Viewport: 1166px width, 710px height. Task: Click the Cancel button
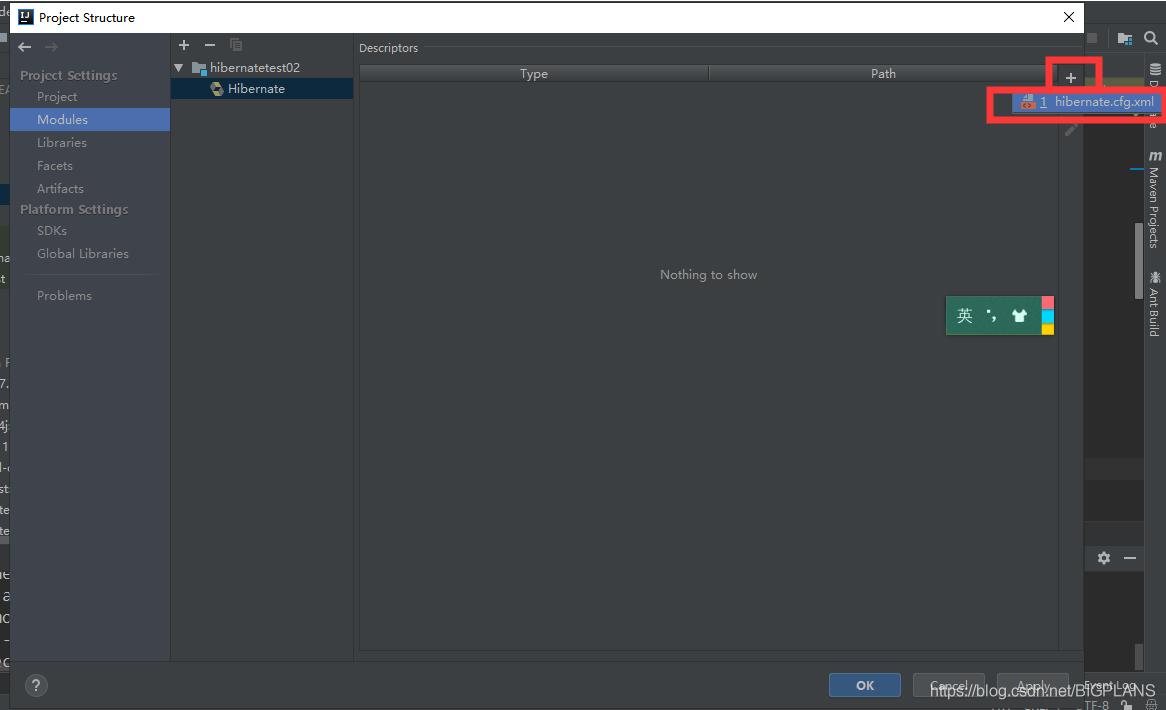tap(949, 685)
